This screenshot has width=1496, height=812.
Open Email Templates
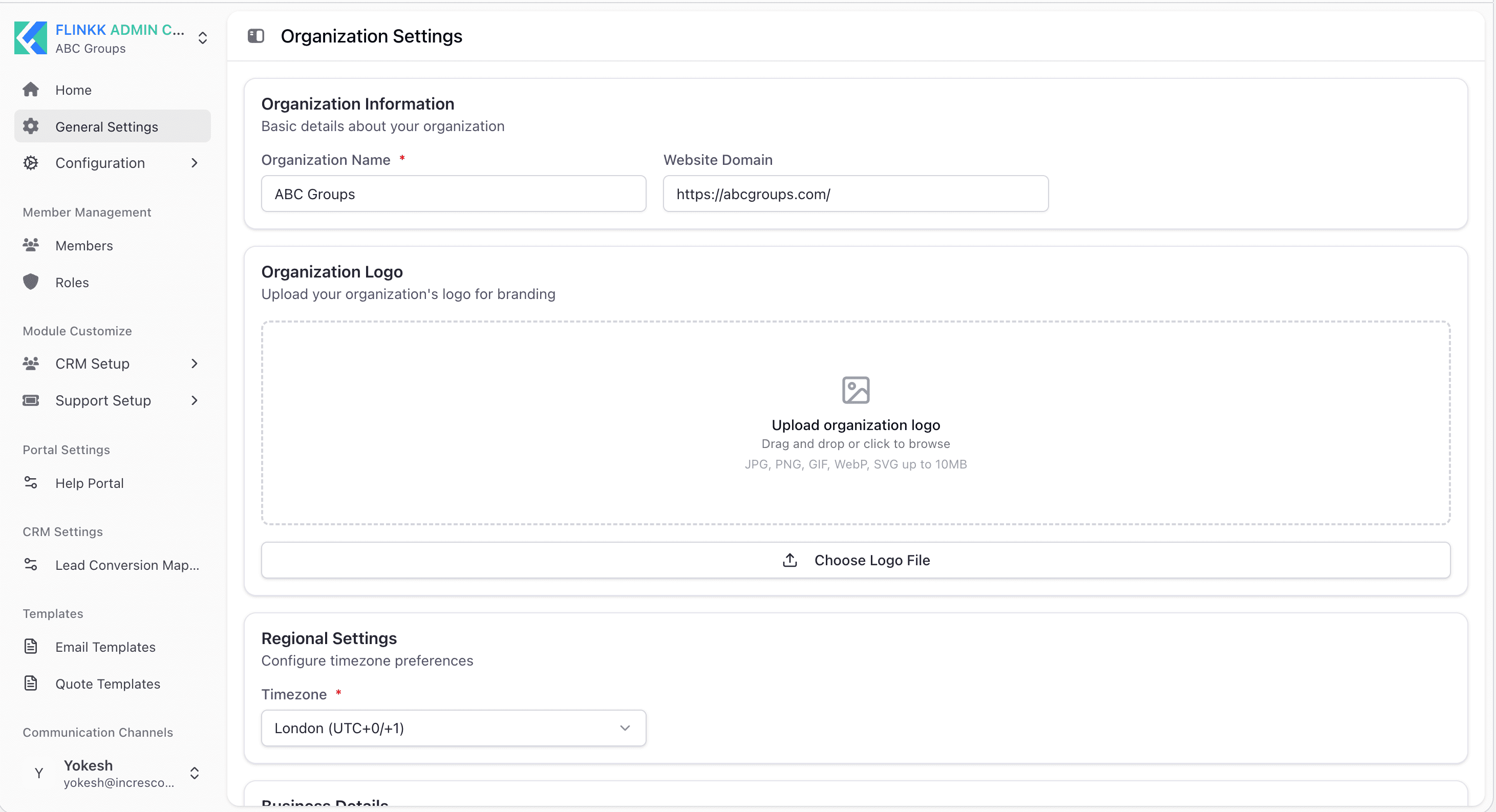click(x=113, y=647)
